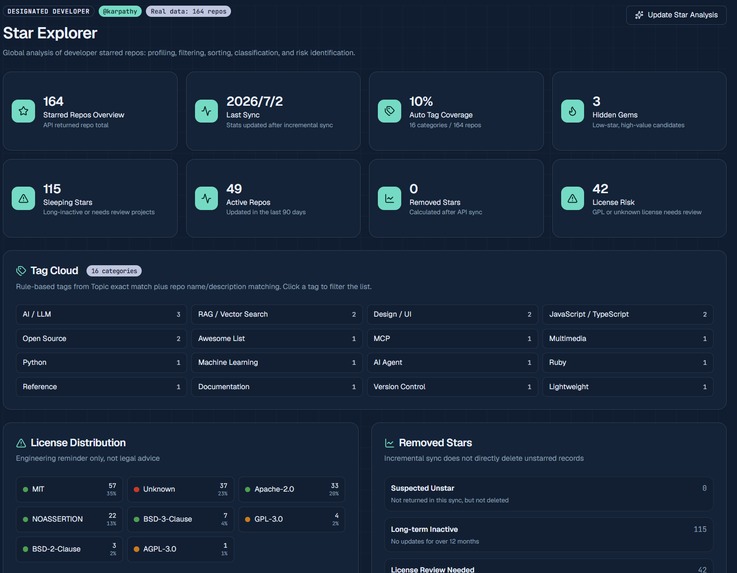This screenshot has width=737, height=573.
Task: Click the tag icon on Auto Tag Coverage card
Action: click(389, 111)
